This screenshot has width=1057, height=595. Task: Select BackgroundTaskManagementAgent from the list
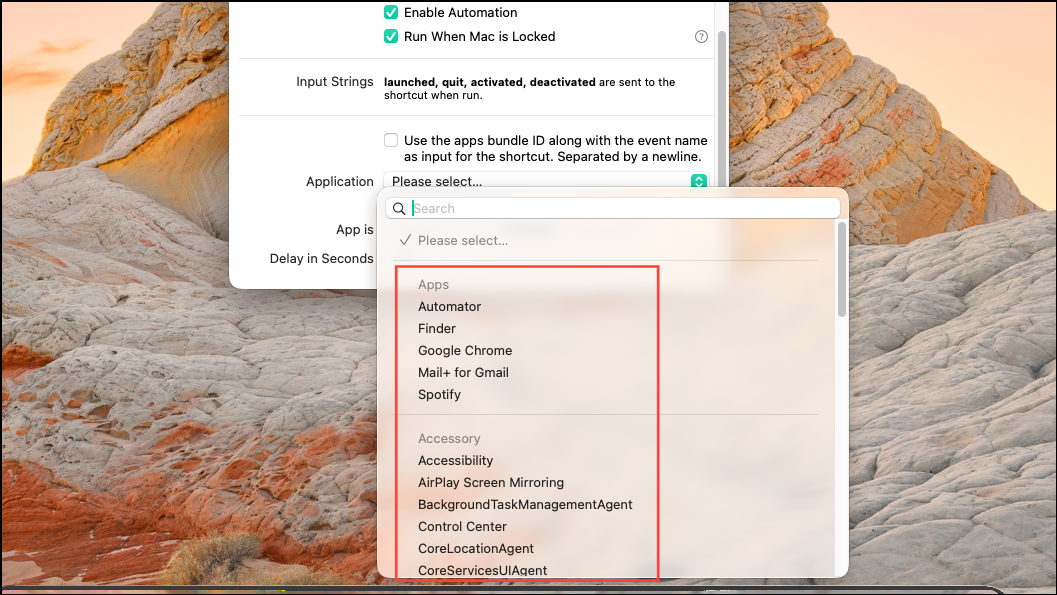coord(525,504)
